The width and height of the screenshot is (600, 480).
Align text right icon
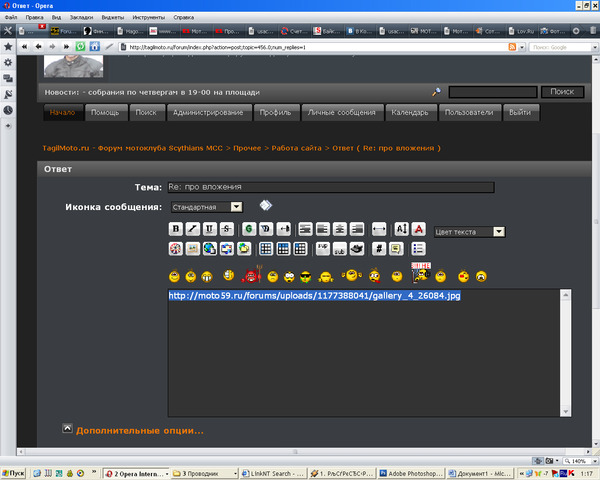[x=357, y=229]
